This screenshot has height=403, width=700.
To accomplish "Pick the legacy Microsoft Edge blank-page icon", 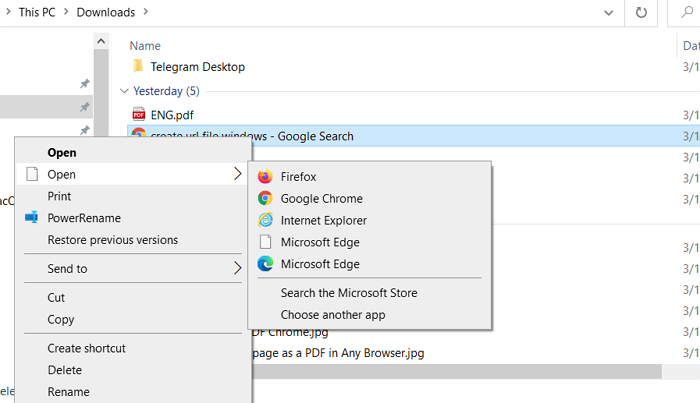I will tap(320, 242).
